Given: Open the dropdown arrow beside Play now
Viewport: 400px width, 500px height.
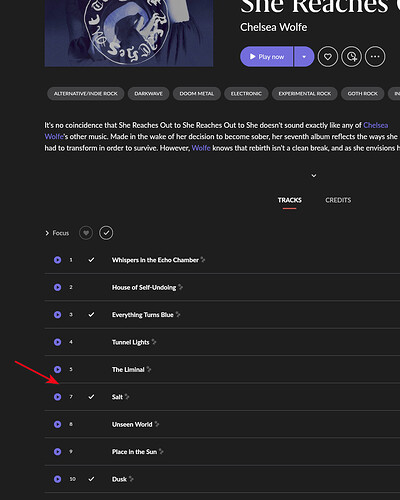Looking at the screenshot, I should coord(304,57).
